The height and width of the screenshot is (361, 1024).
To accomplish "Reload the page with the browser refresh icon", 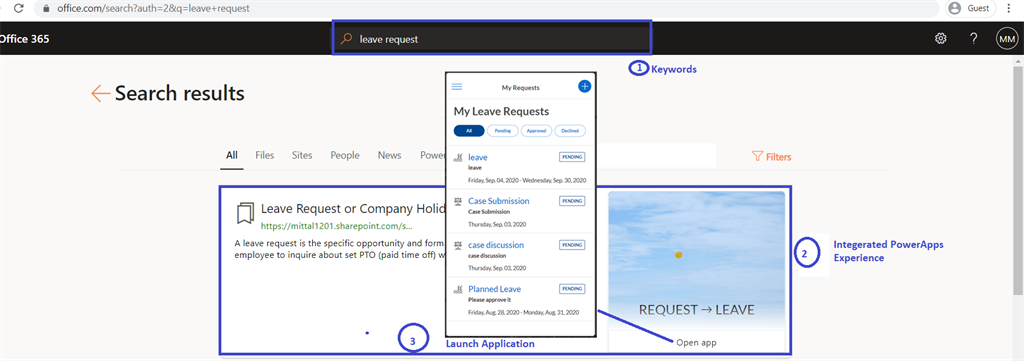I will pos(19,9).
